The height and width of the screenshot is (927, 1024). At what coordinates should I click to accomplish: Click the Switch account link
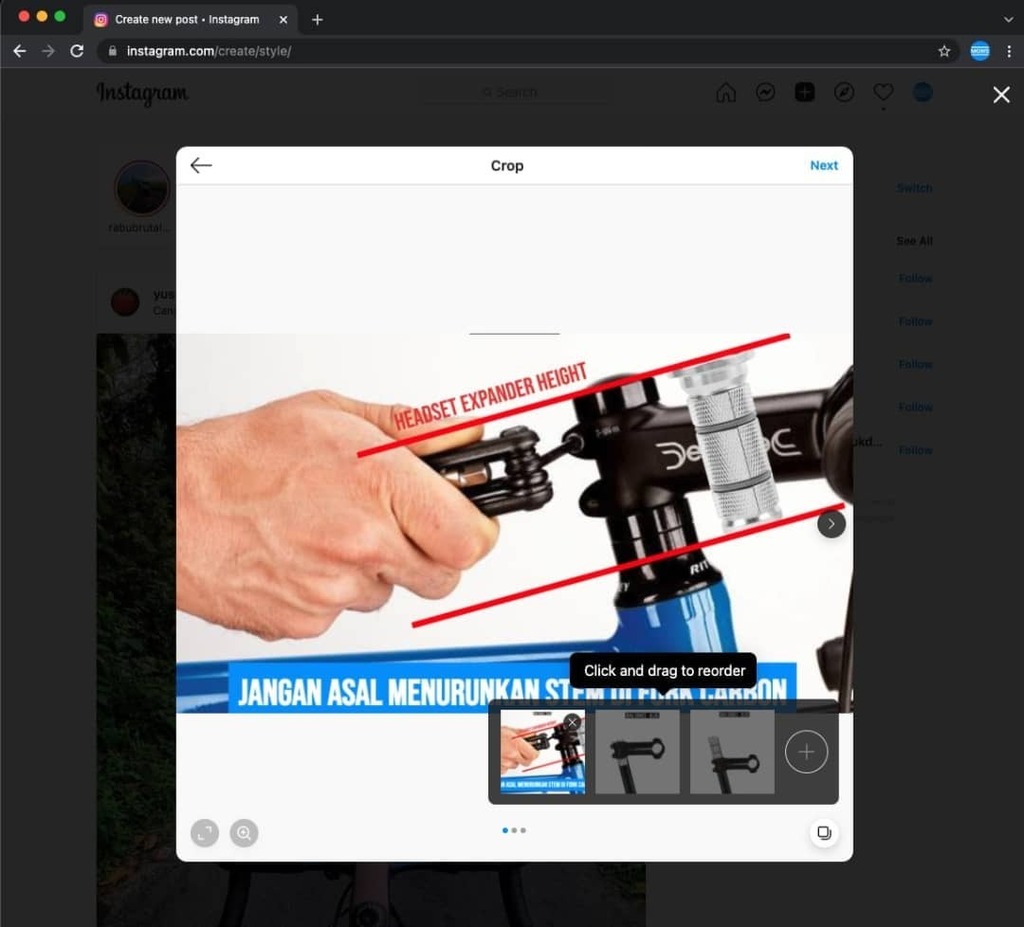914,188
